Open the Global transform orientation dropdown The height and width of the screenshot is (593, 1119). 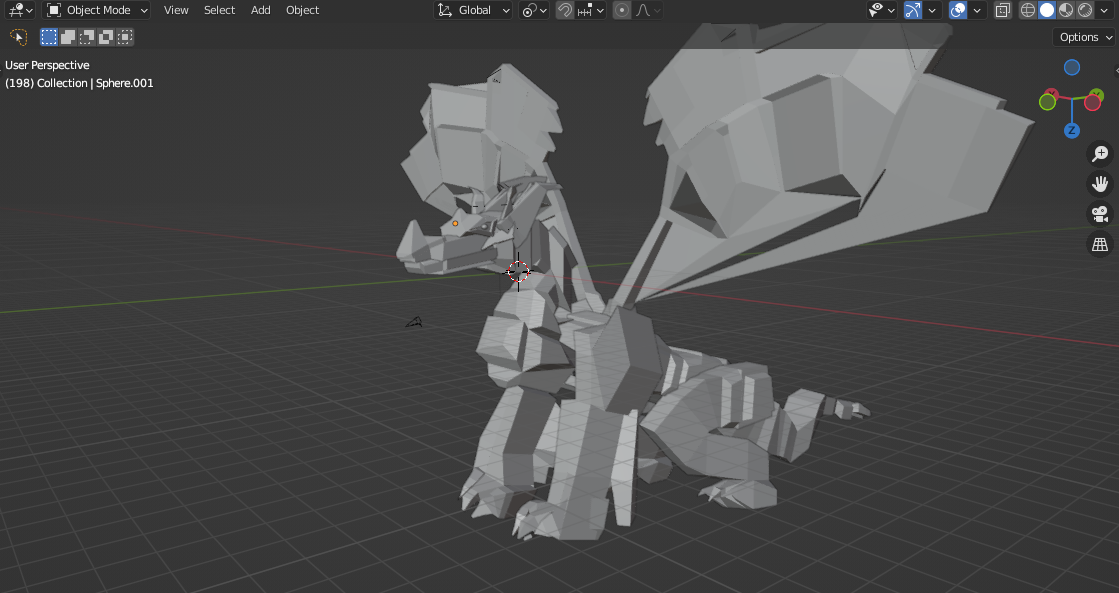[x=473, y=10]
